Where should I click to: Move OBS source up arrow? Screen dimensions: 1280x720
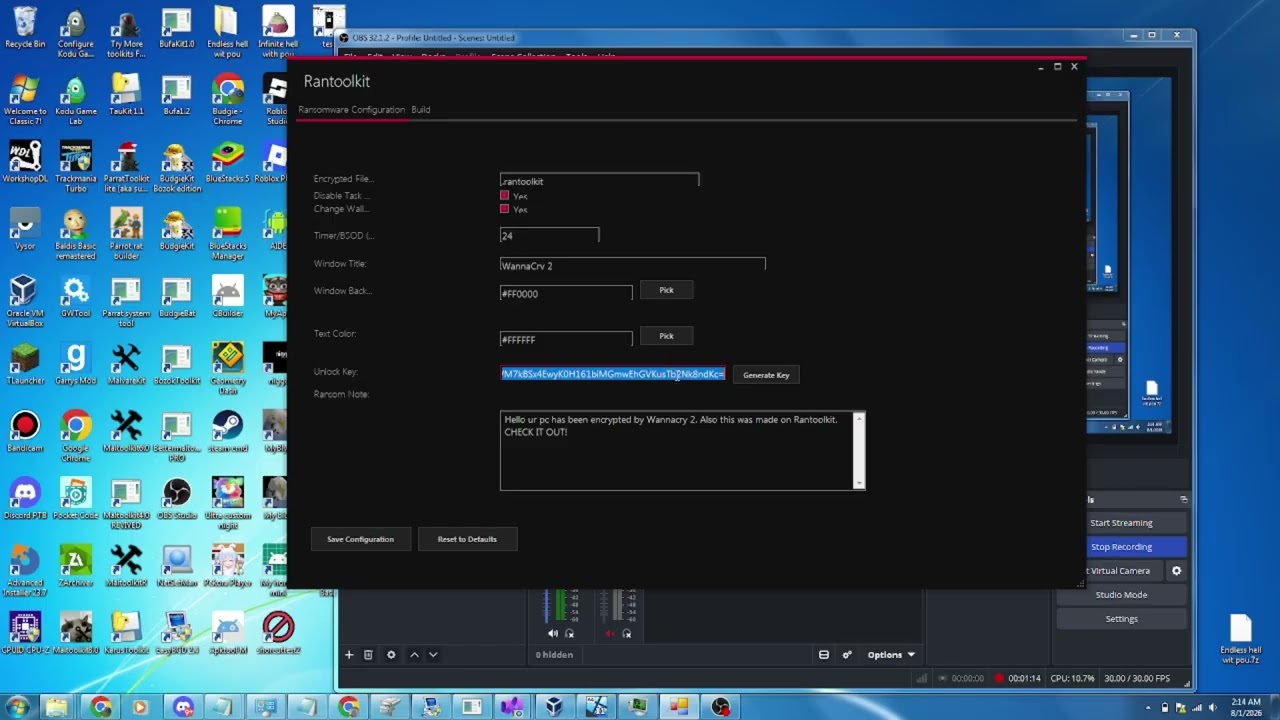click(414, 655)
